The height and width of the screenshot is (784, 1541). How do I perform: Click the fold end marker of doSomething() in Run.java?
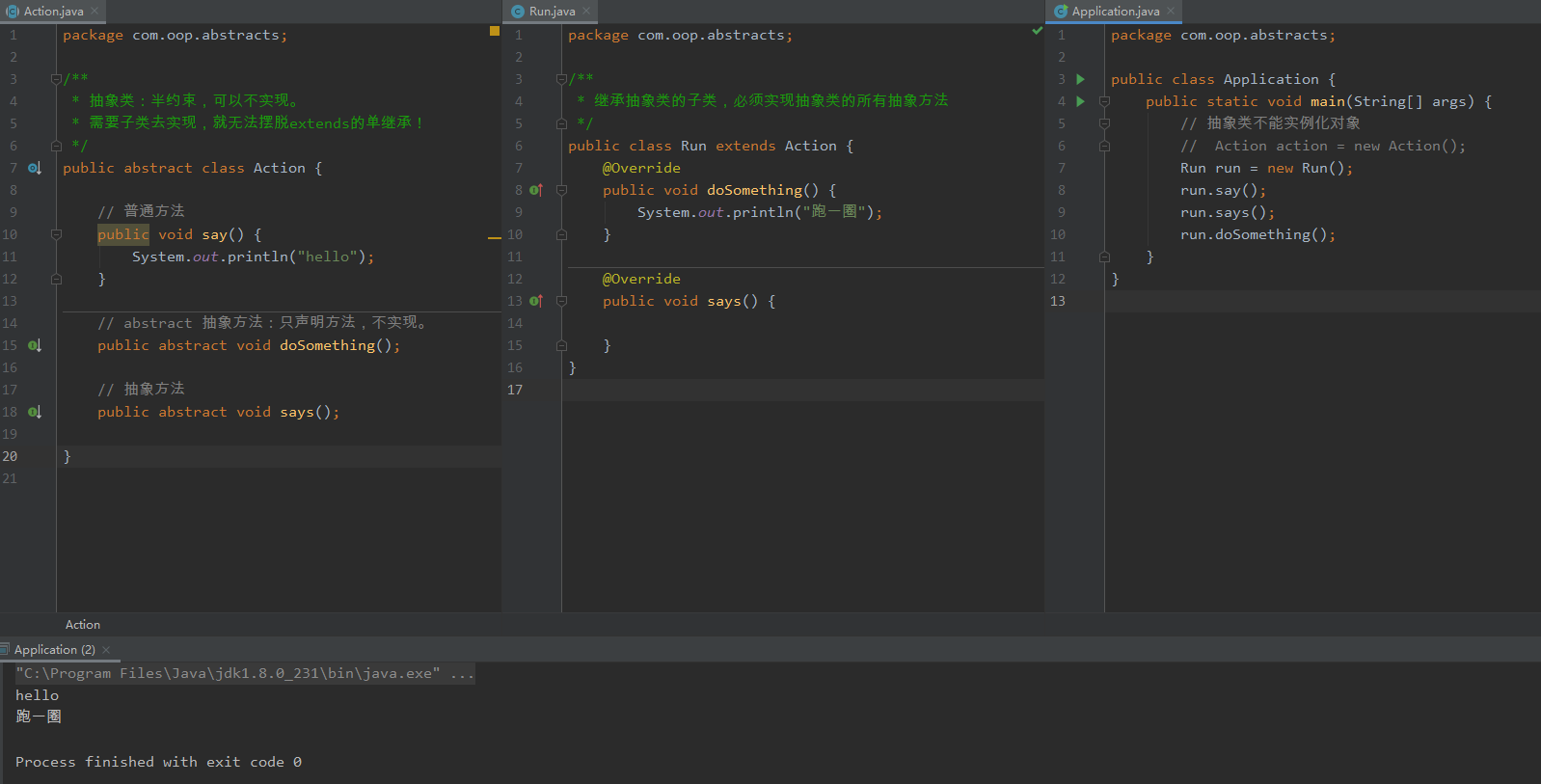pyautogui.click(x=561, y=234)
